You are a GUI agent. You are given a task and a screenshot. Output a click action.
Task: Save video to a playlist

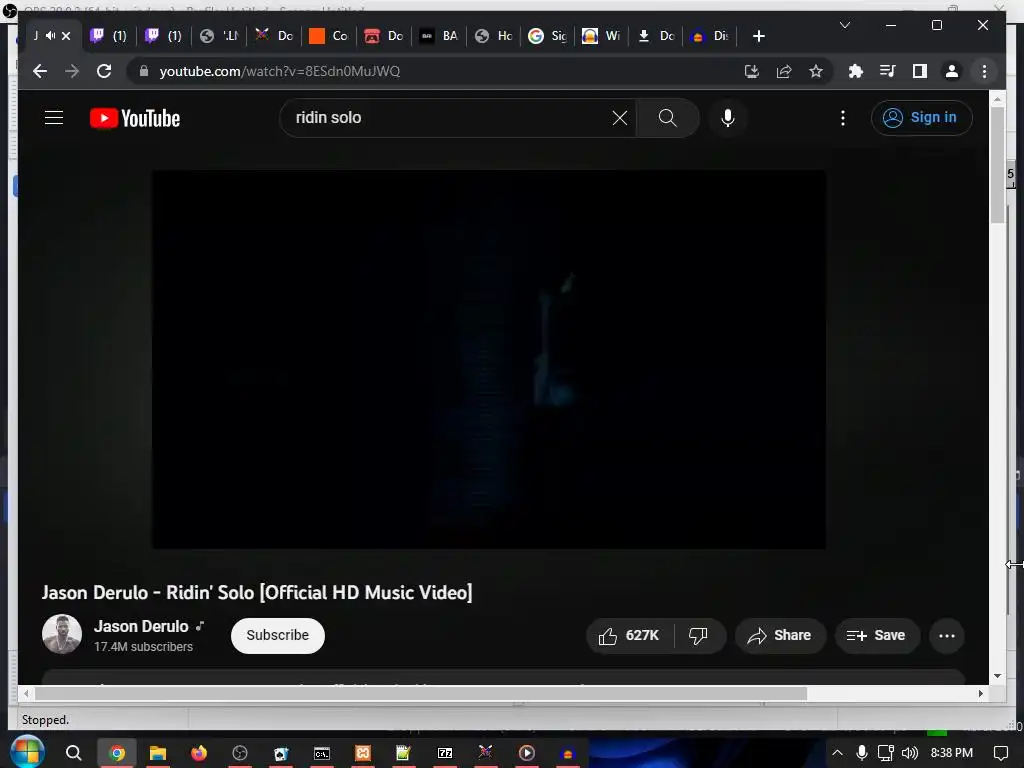(876, 635)
